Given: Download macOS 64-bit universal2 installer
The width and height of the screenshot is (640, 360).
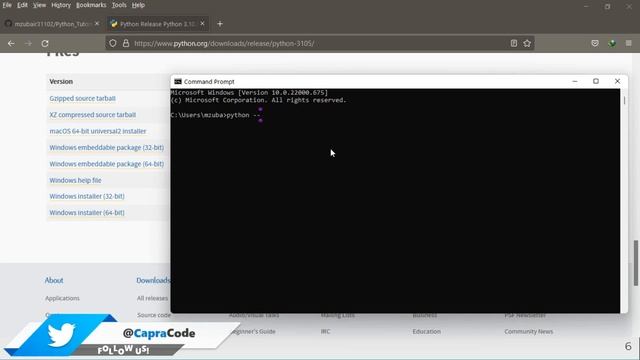Looking at the screenshot, I should click(x=98, y=131).
